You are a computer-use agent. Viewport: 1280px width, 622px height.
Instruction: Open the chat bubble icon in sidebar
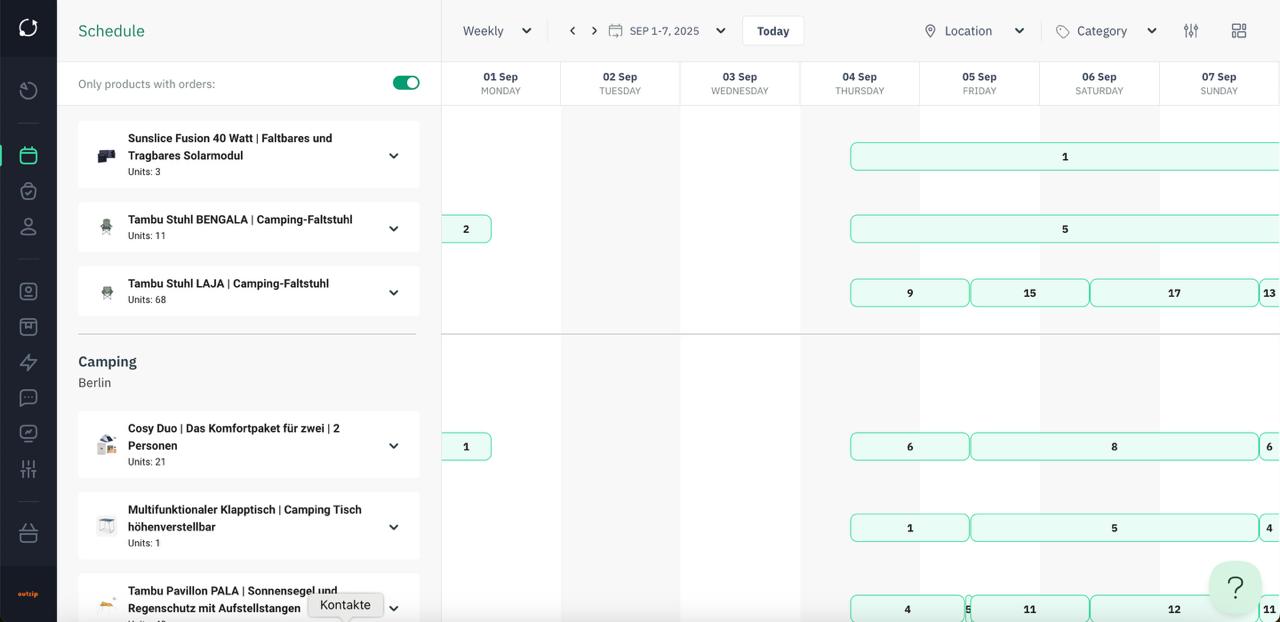(28, 397)
